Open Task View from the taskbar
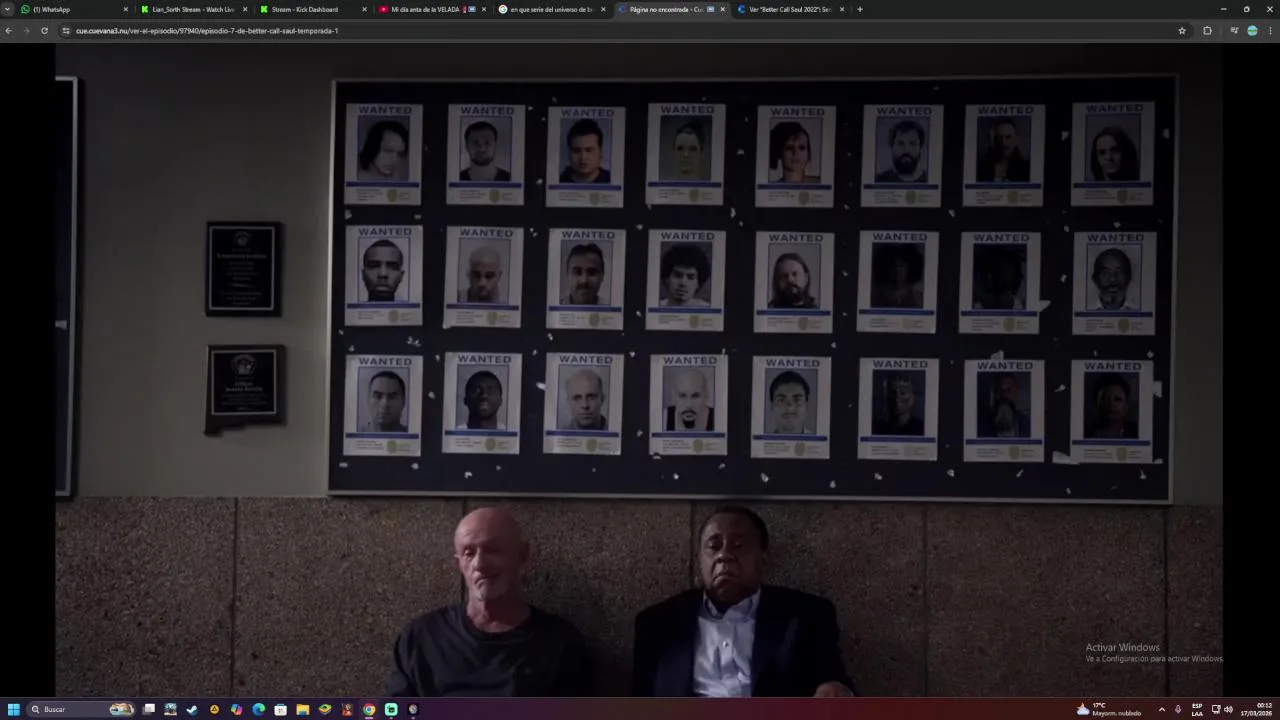 point(149,709)
